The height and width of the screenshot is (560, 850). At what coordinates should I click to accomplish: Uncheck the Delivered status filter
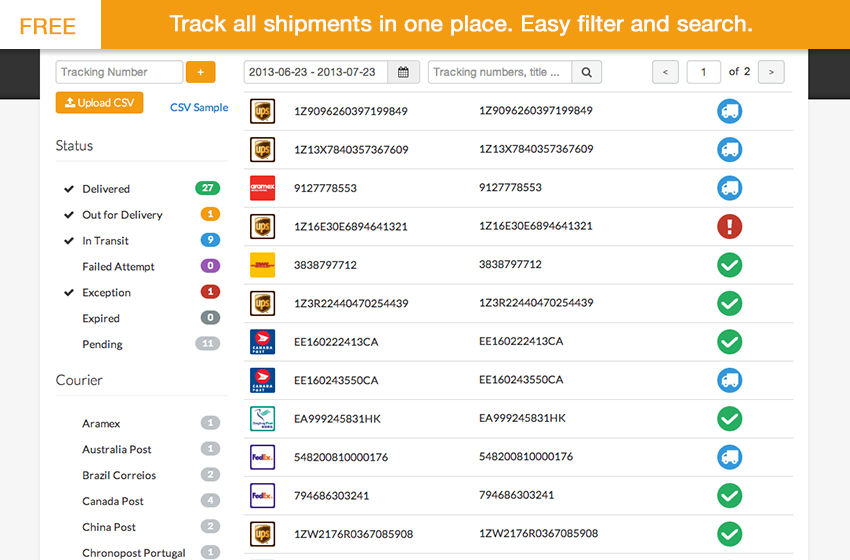(x=106, y=189)
